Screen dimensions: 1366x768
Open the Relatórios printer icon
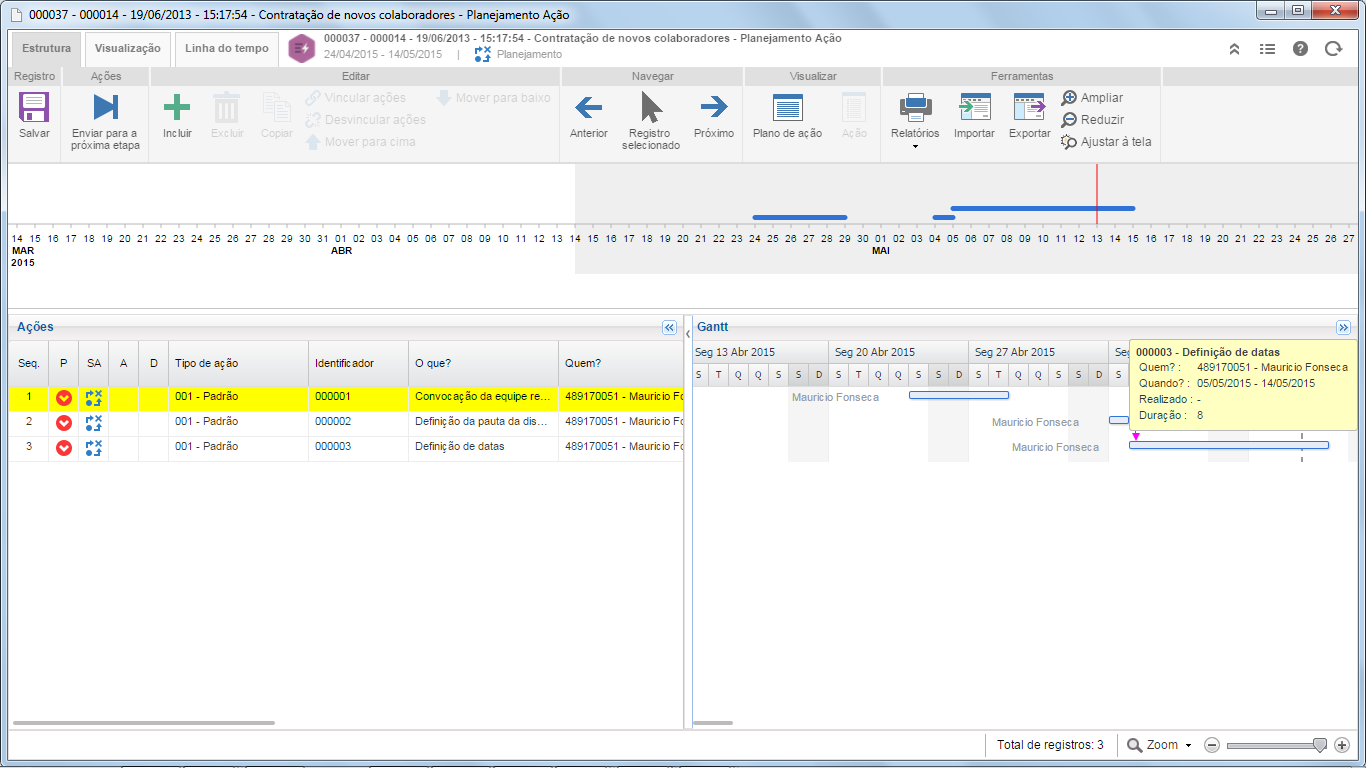click(x=915, y=107)
